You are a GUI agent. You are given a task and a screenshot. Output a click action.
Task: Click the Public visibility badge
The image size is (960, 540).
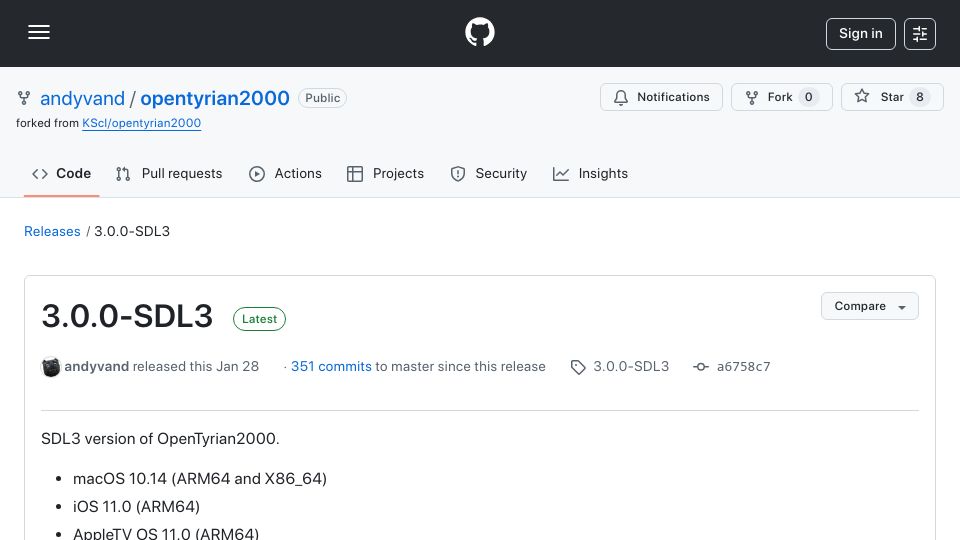point(322,98)
